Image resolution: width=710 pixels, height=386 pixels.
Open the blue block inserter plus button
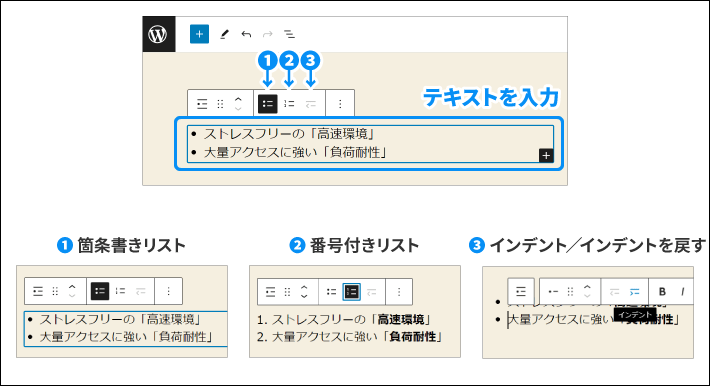coord(199,34)
